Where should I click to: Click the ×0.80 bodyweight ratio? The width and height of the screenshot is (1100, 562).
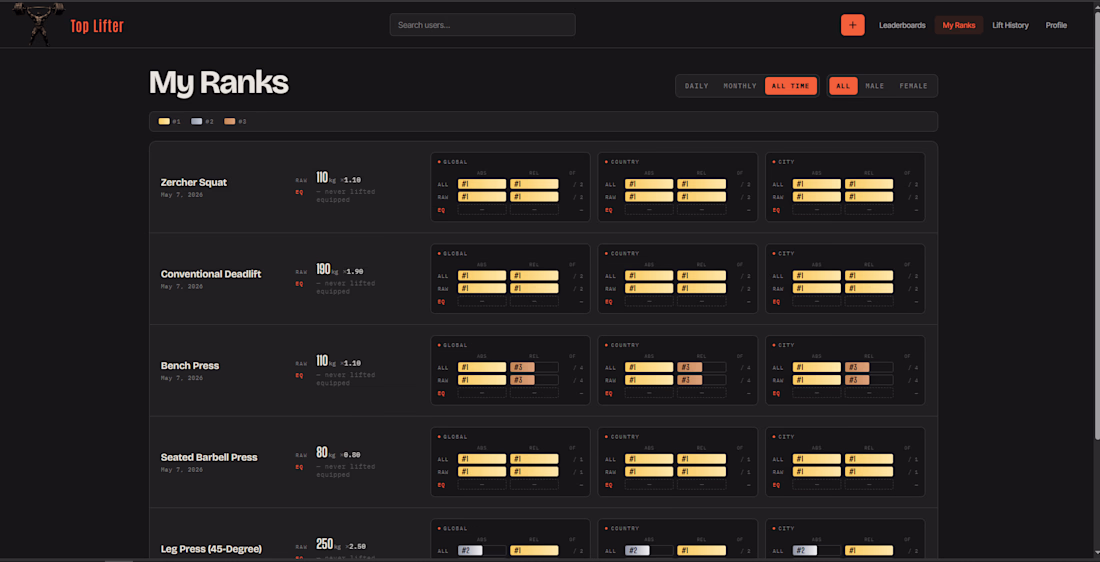point(349,455)
